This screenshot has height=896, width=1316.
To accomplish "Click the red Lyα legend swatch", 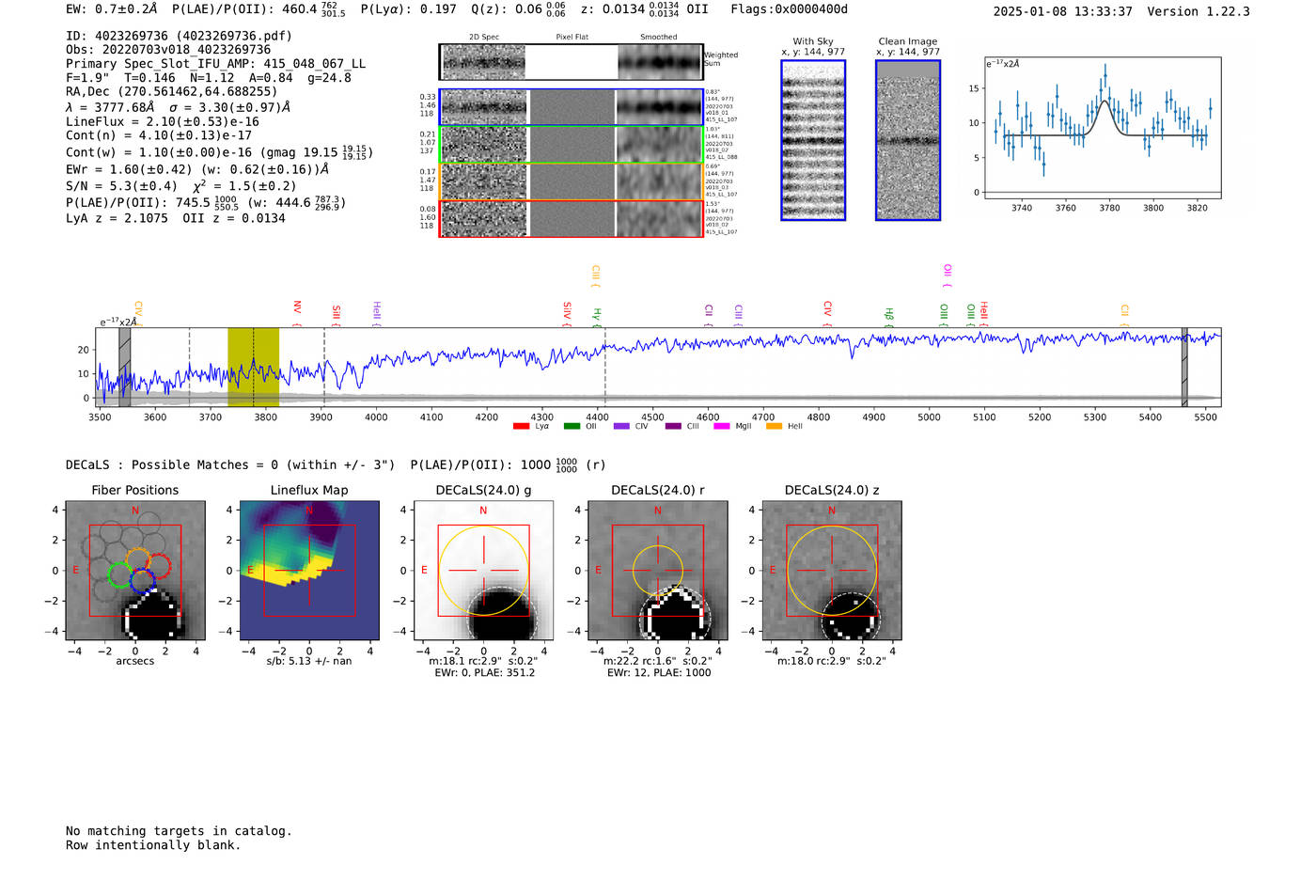I will tap(522, 427).
